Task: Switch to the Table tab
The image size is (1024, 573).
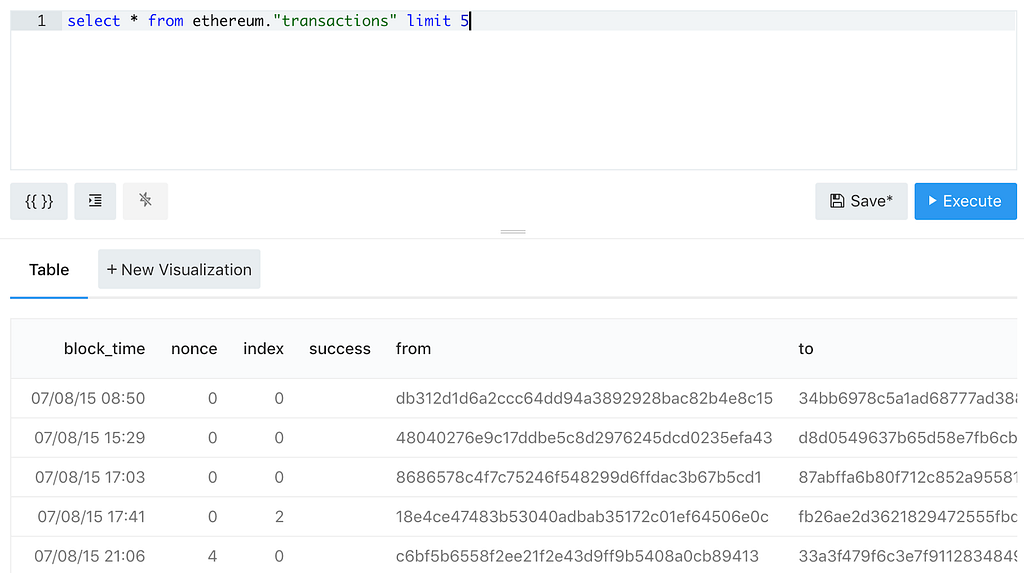Action: [49, 270]
